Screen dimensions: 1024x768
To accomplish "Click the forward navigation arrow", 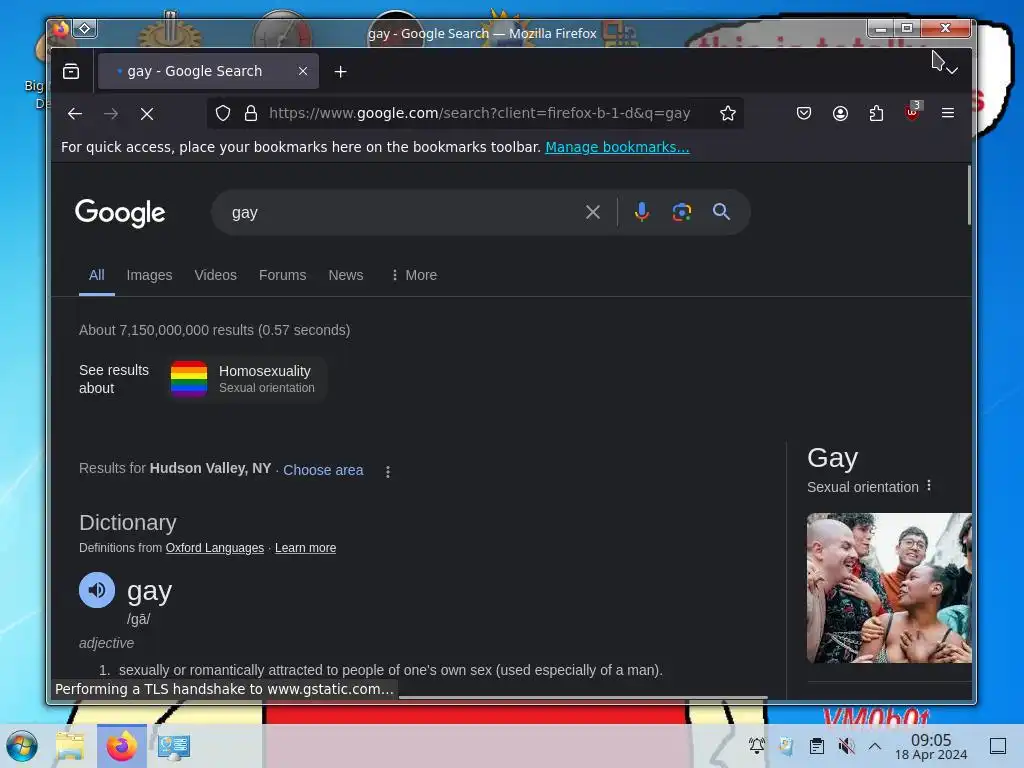I will click(x=111, y=114).
